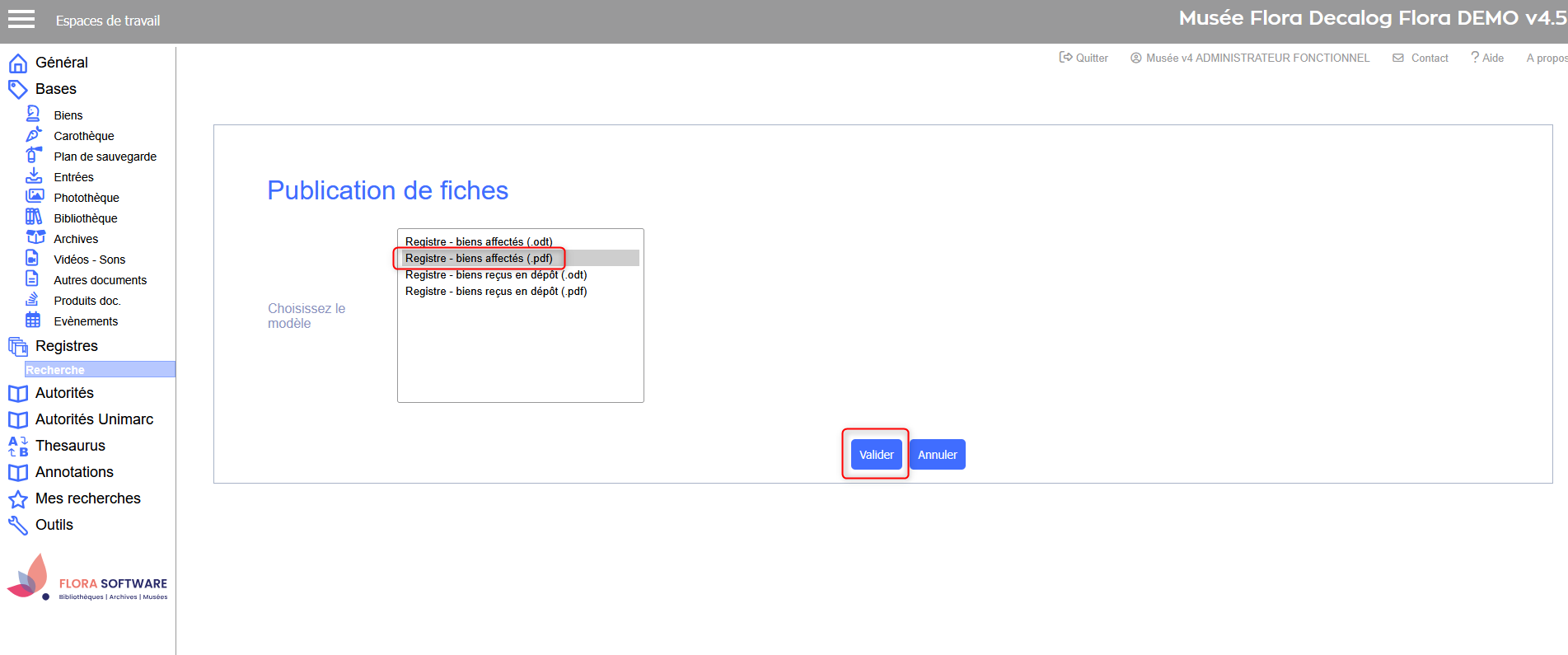This screenshot has width=1568, height=655.
Task: Click the Bibliothèque books icon
Action: [x=33, y=217]
